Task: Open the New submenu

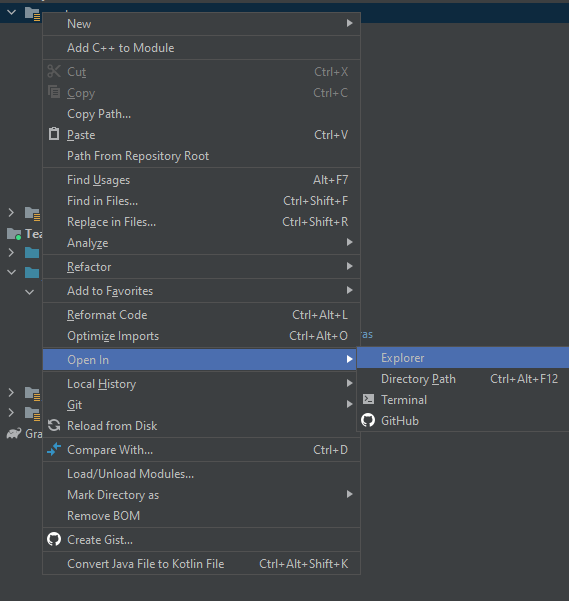Action: [201, 24]
